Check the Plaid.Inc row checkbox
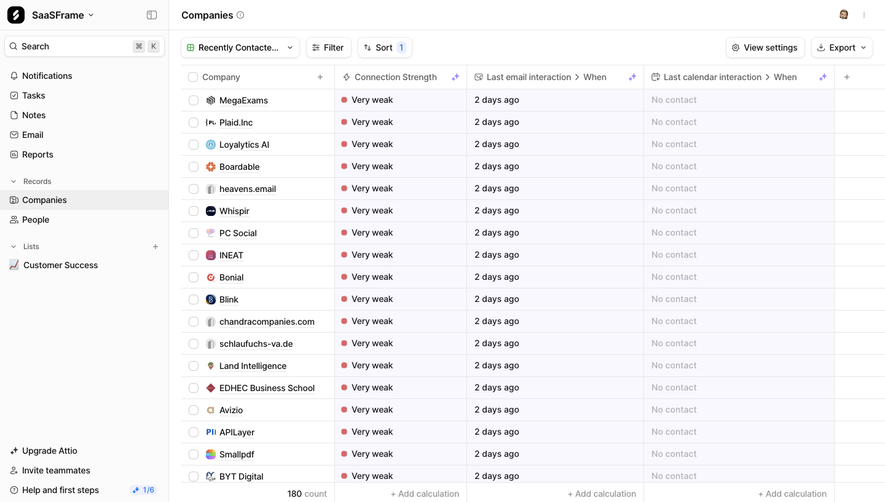This screenshot has height=502, width=885. (194, 123)
